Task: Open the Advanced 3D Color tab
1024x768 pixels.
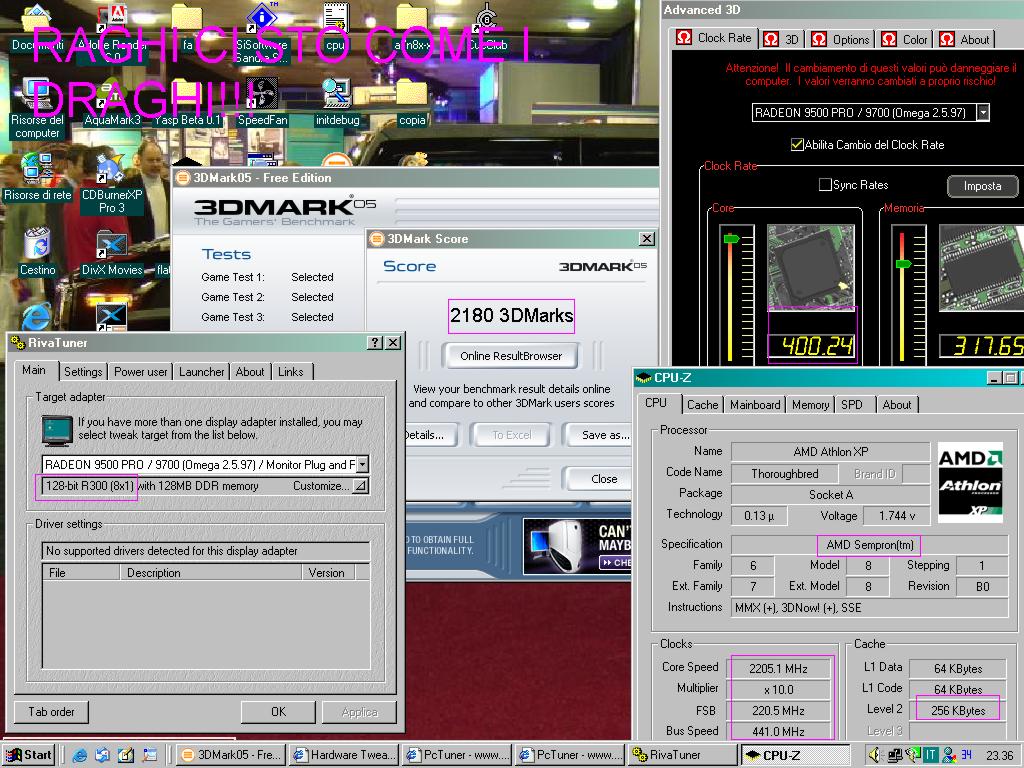Action: 905,39
